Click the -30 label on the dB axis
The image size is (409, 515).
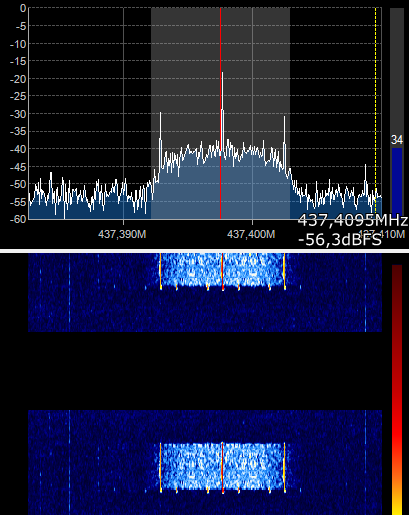[x=18, y=114]
